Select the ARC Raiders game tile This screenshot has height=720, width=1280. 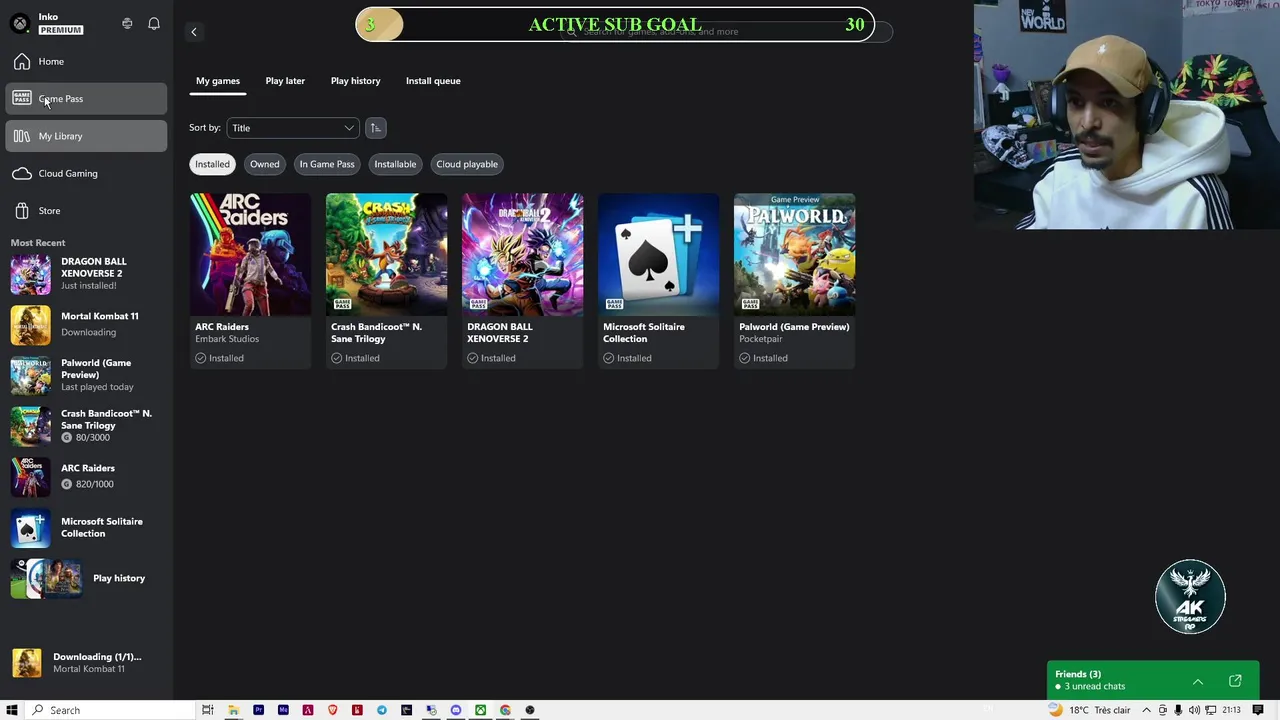250,281
